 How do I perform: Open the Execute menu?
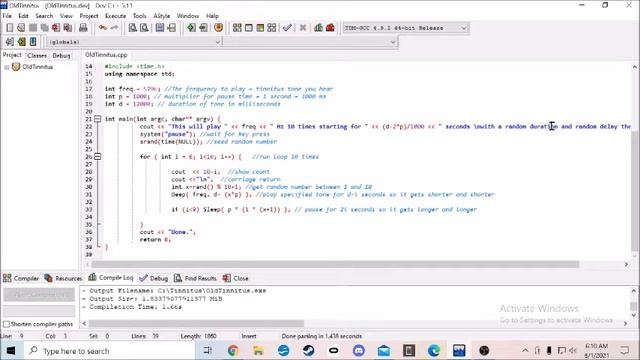[116, 16]
